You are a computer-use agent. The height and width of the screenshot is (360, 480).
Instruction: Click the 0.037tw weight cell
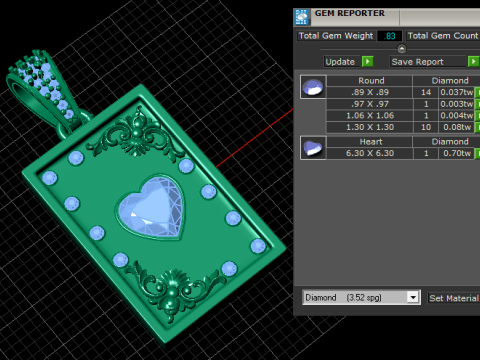[x=456, y=92]
